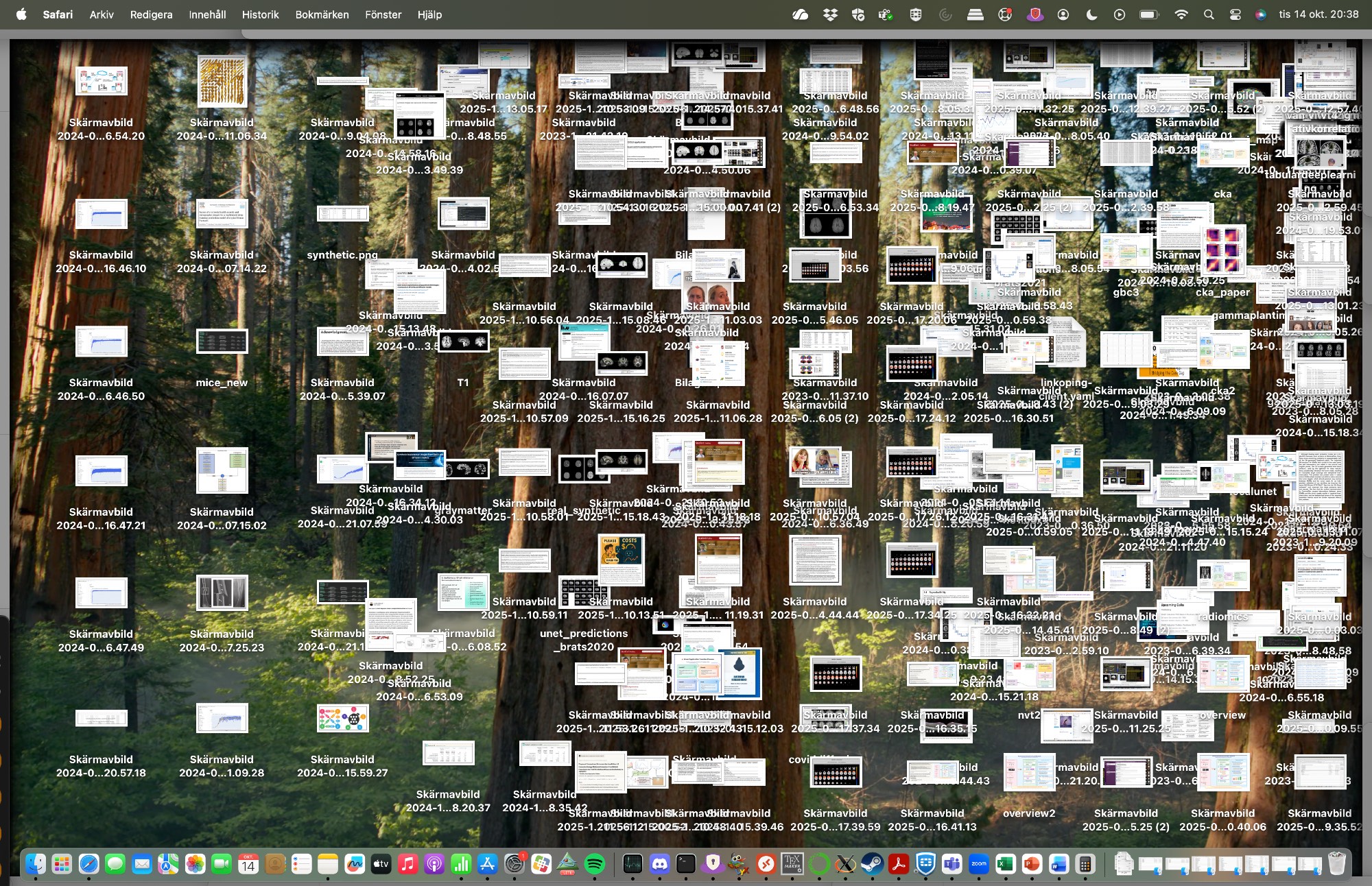This screenshot has width=1372, height=886.
Task: Open Control Center in menu bar
Action: 1235,14
